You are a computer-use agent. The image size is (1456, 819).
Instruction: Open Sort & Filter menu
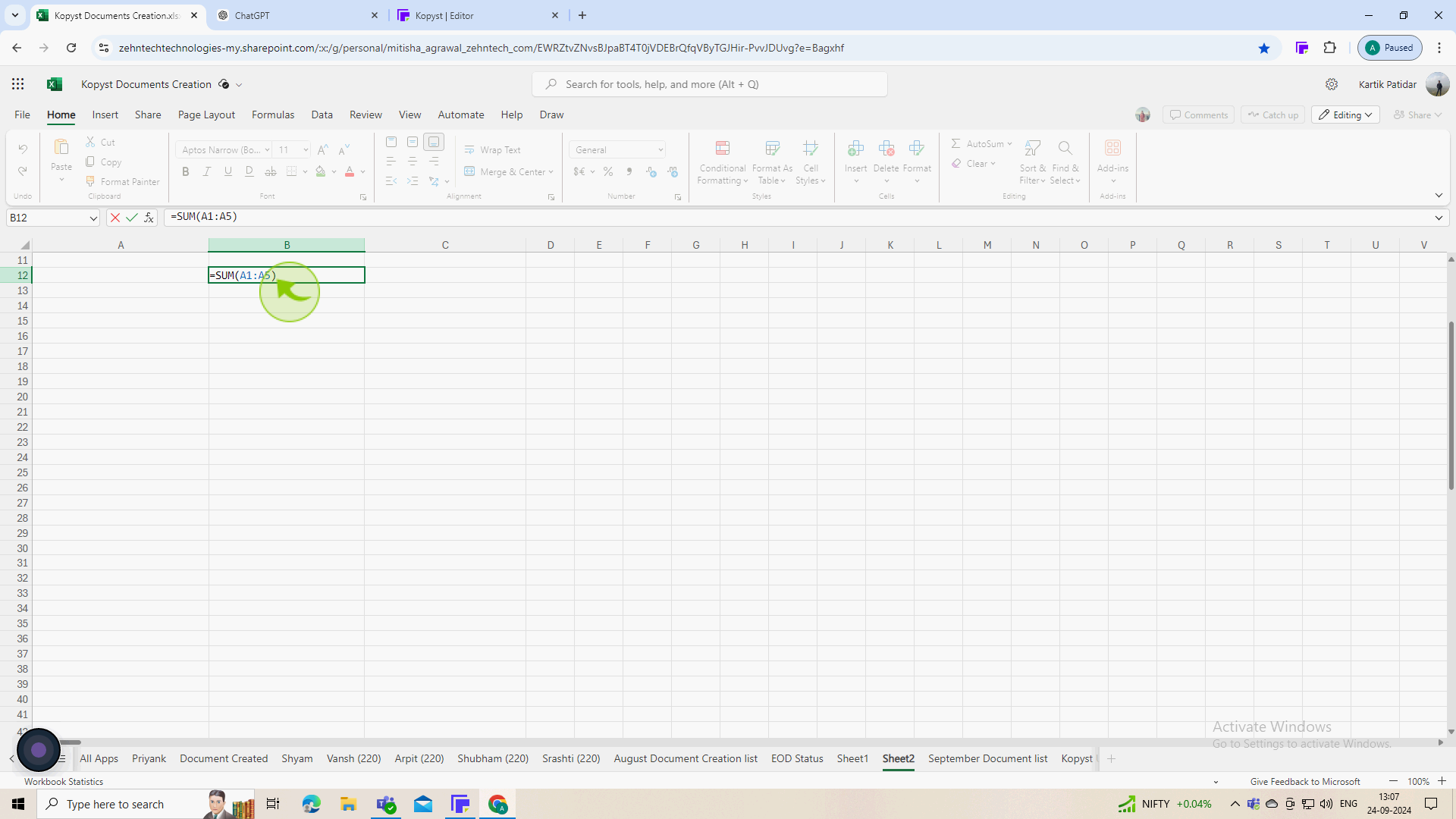tap(1033, 162)
